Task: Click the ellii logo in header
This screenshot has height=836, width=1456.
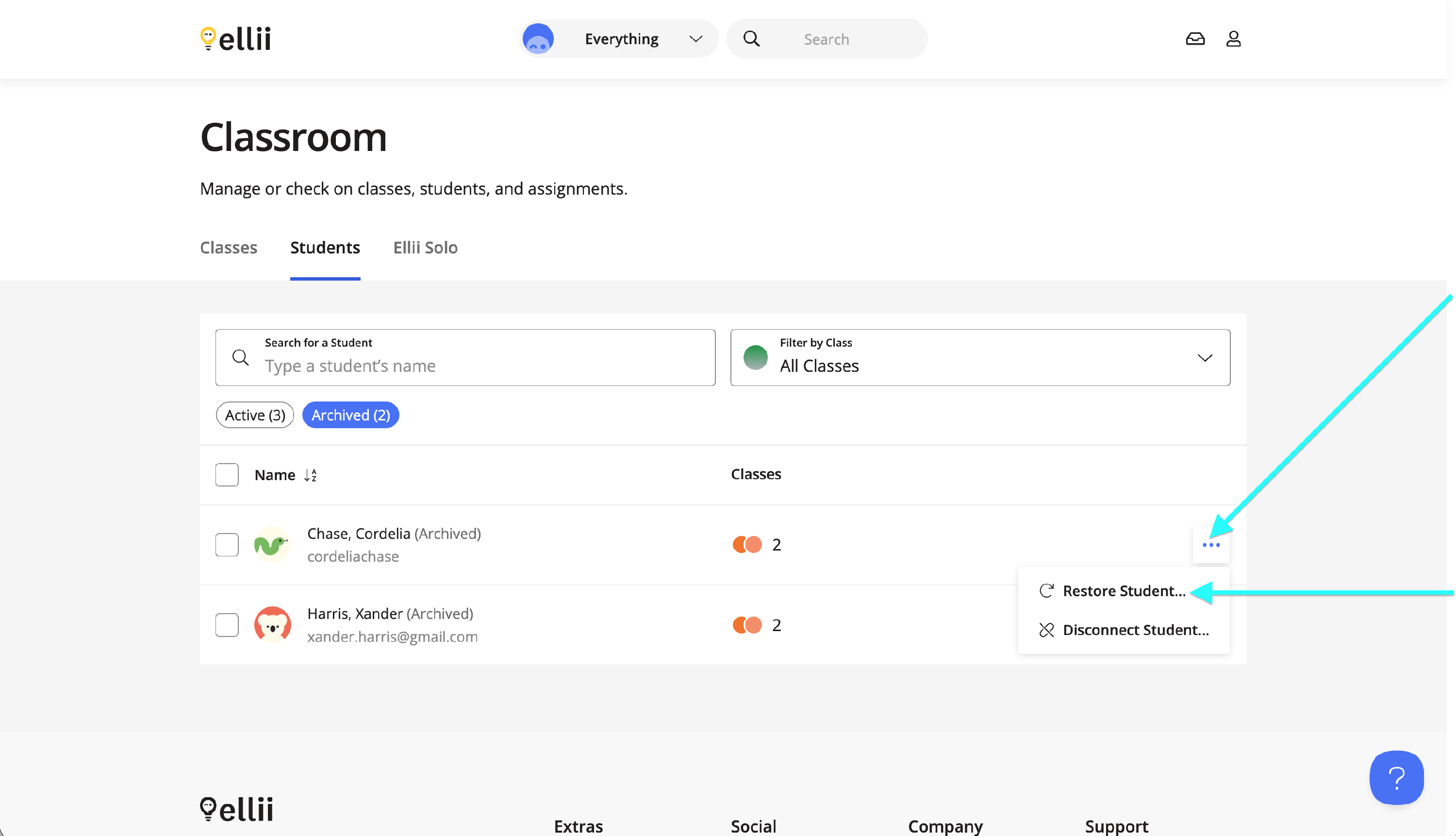Action: (235, 38)
